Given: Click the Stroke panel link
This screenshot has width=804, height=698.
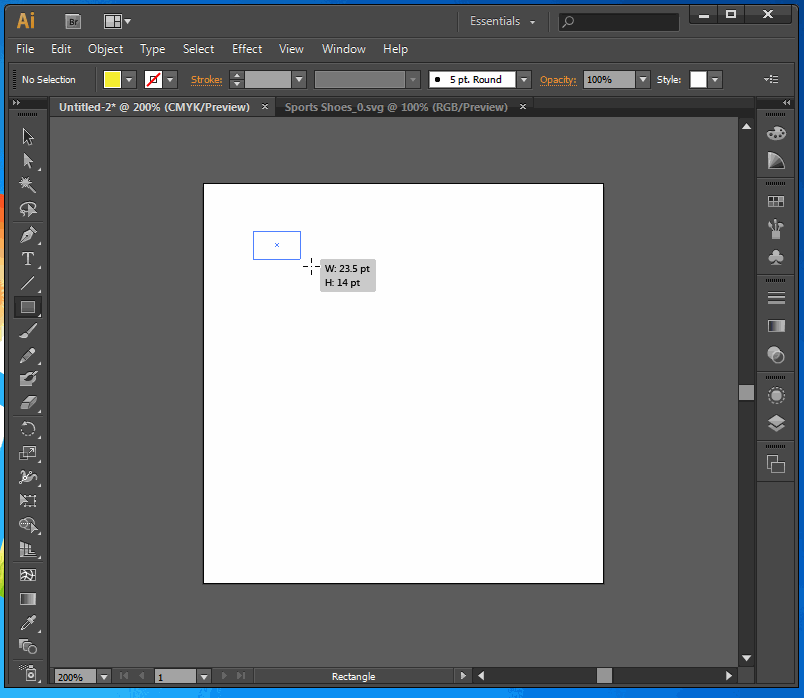Looking at the screenshot, I should pos(206,80).
